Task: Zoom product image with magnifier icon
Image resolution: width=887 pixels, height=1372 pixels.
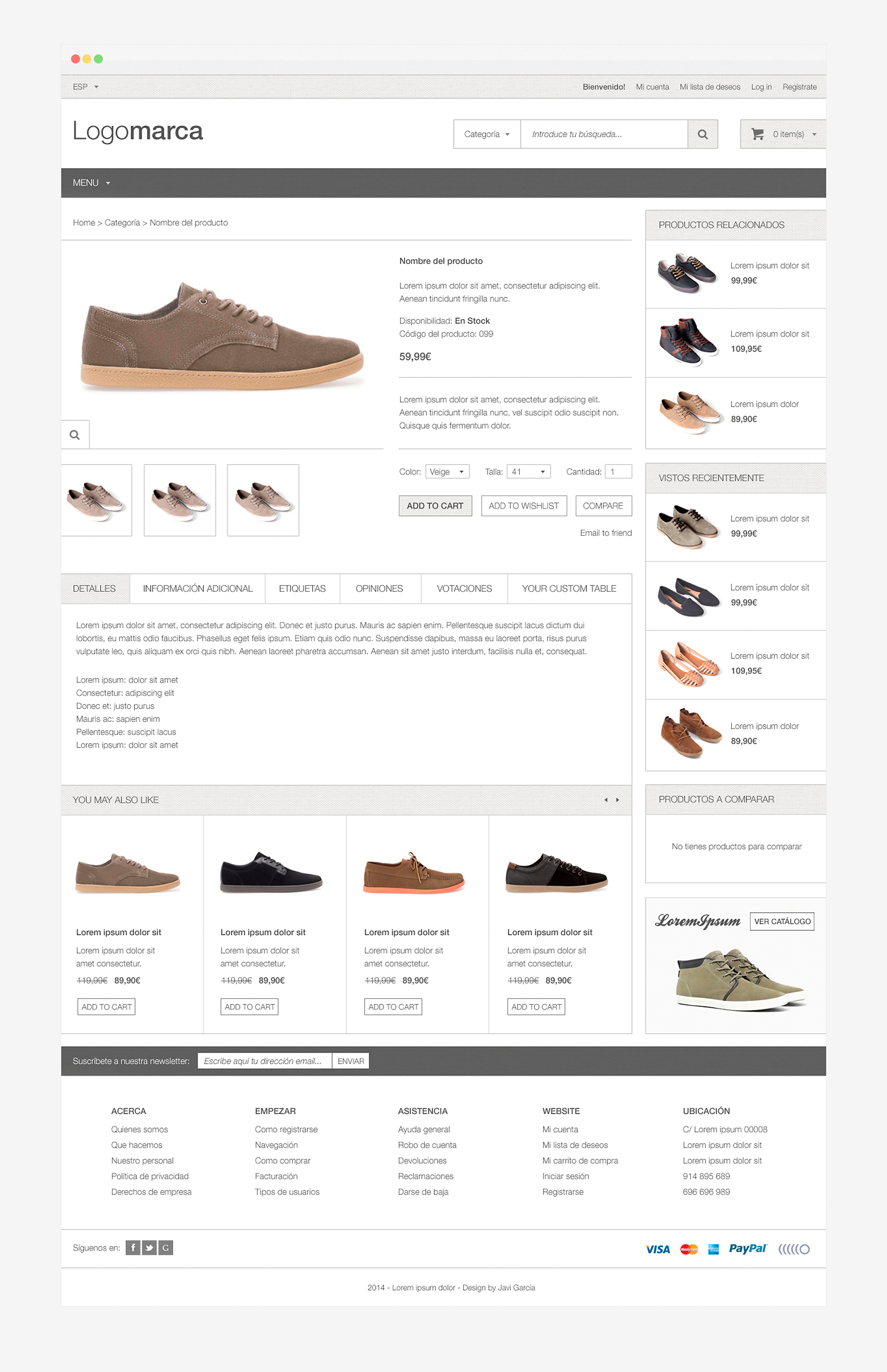Action: tap(75, 435)
